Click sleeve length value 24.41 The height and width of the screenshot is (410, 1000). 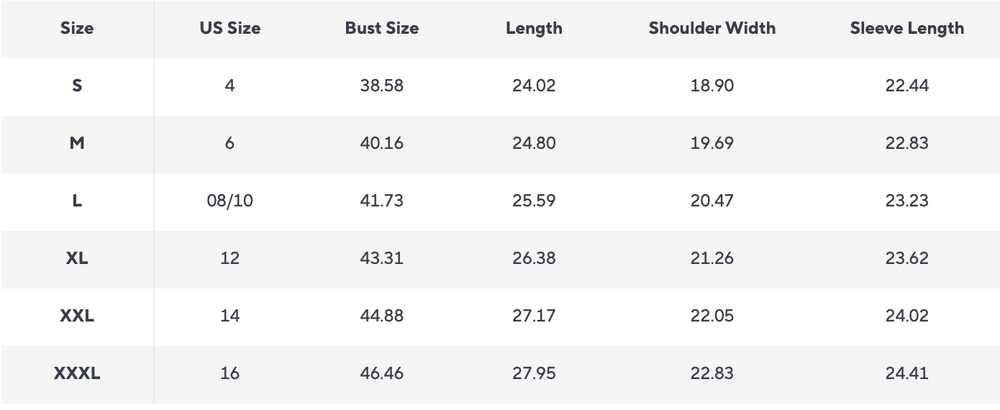coord(907,374)
